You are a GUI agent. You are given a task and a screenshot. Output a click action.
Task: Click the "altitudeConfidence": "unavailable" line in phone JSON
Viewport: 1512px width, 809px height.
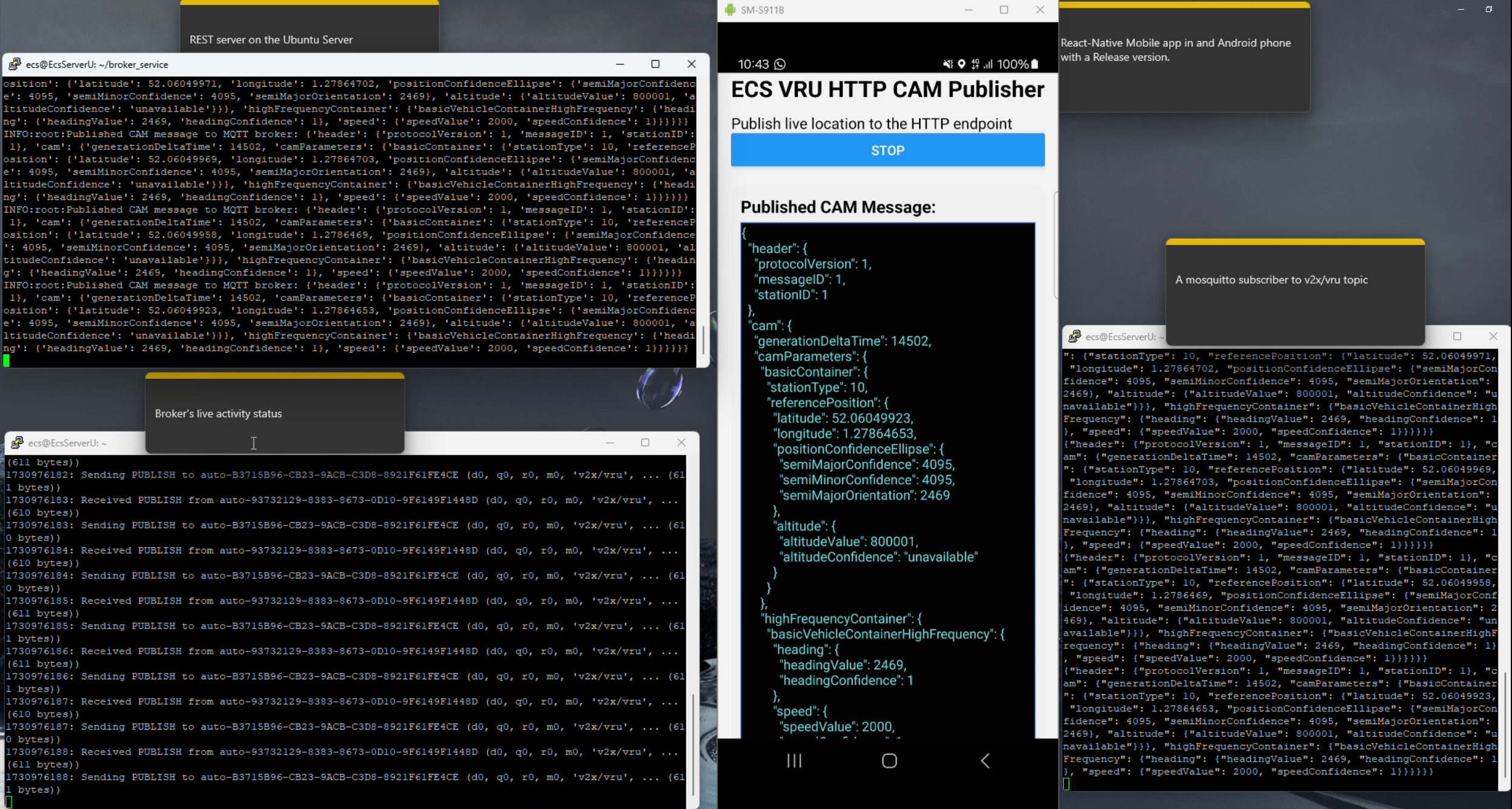tap(878, 557)
